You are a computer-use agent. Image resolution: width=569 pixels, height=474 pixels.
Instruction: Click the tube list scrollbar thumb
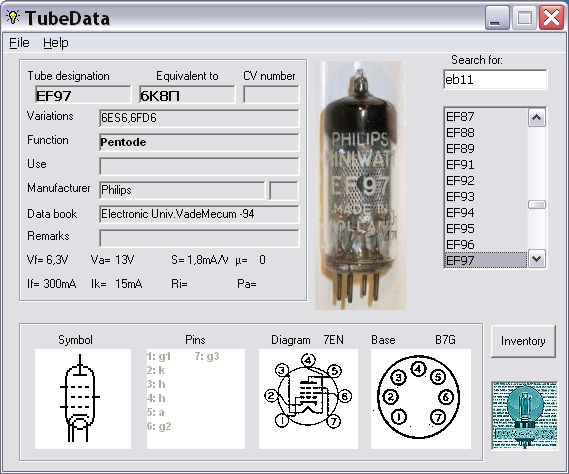(x=537, y=205)
